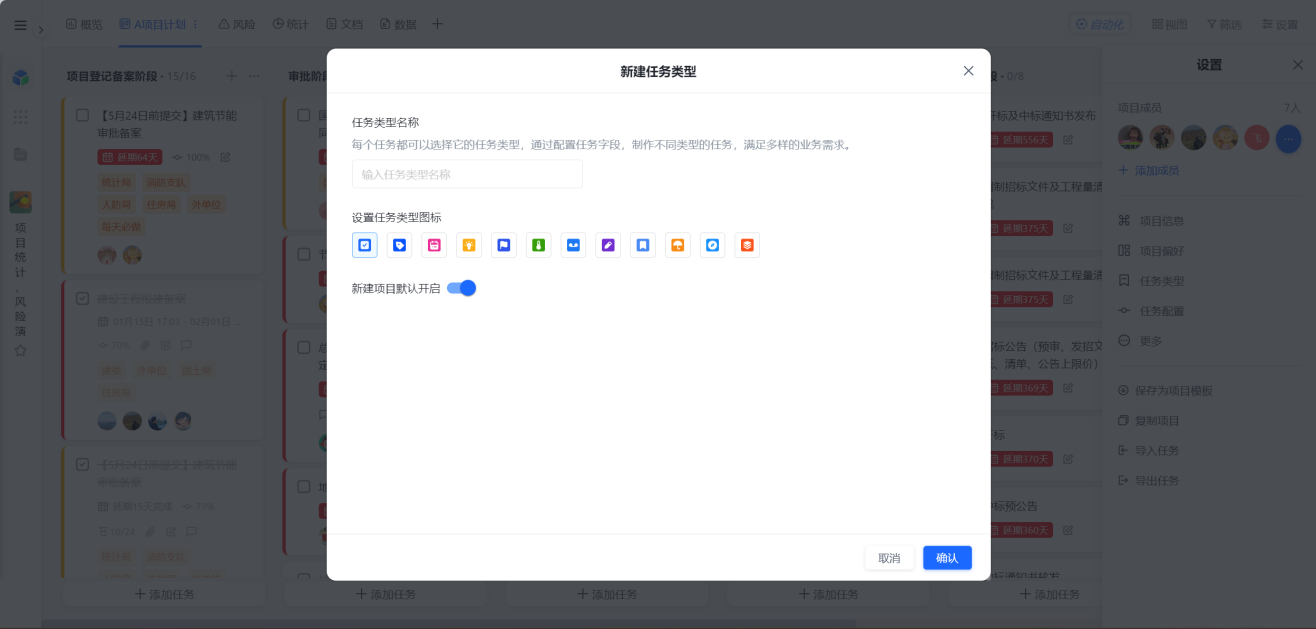Select the orange umbrella task type icon
The width and height of the screenshot is (1316, 629).
click(x=678, y=245)
